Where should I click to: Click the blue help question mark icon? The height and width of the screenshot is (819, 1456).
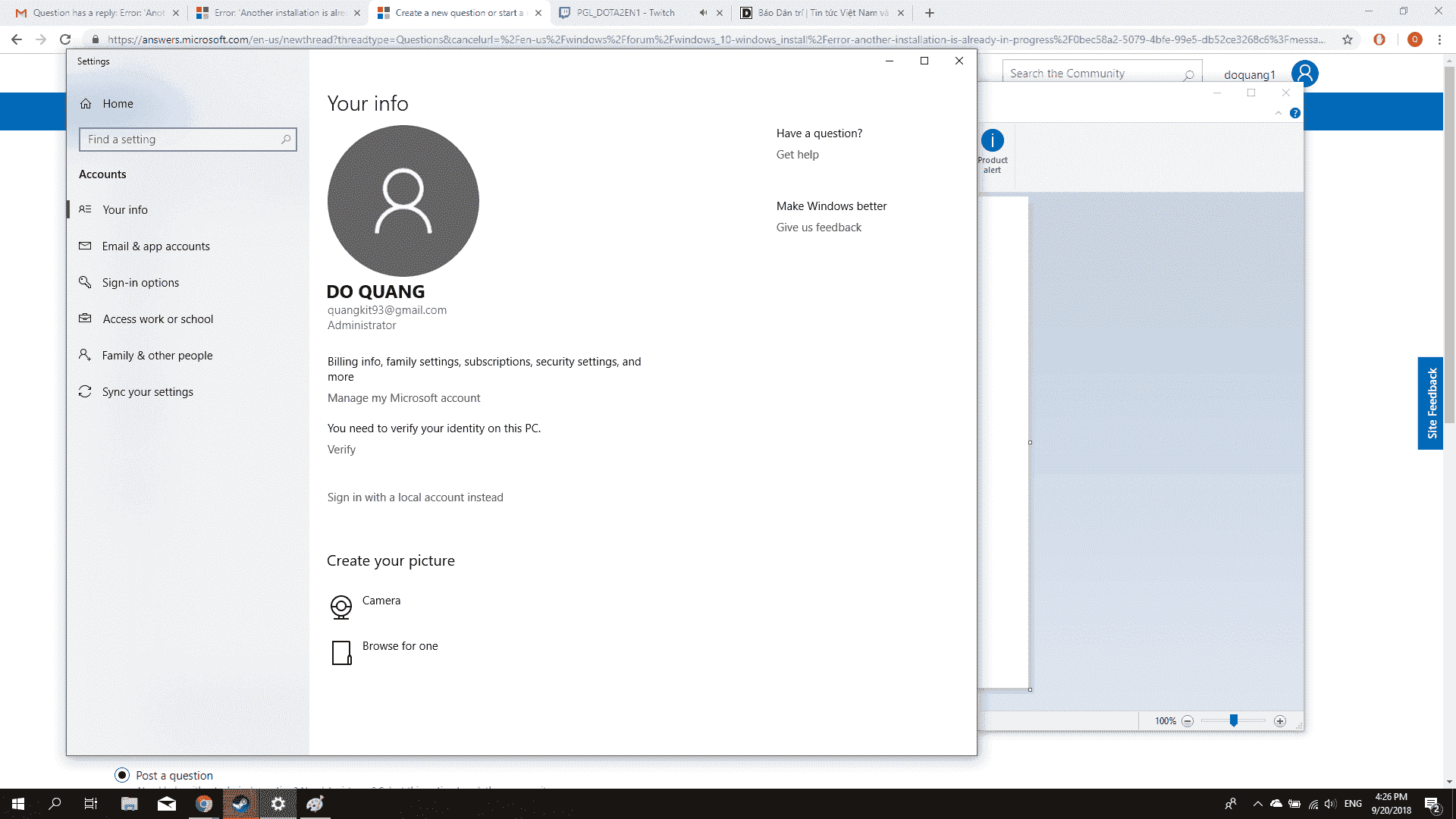point(1295,113)
